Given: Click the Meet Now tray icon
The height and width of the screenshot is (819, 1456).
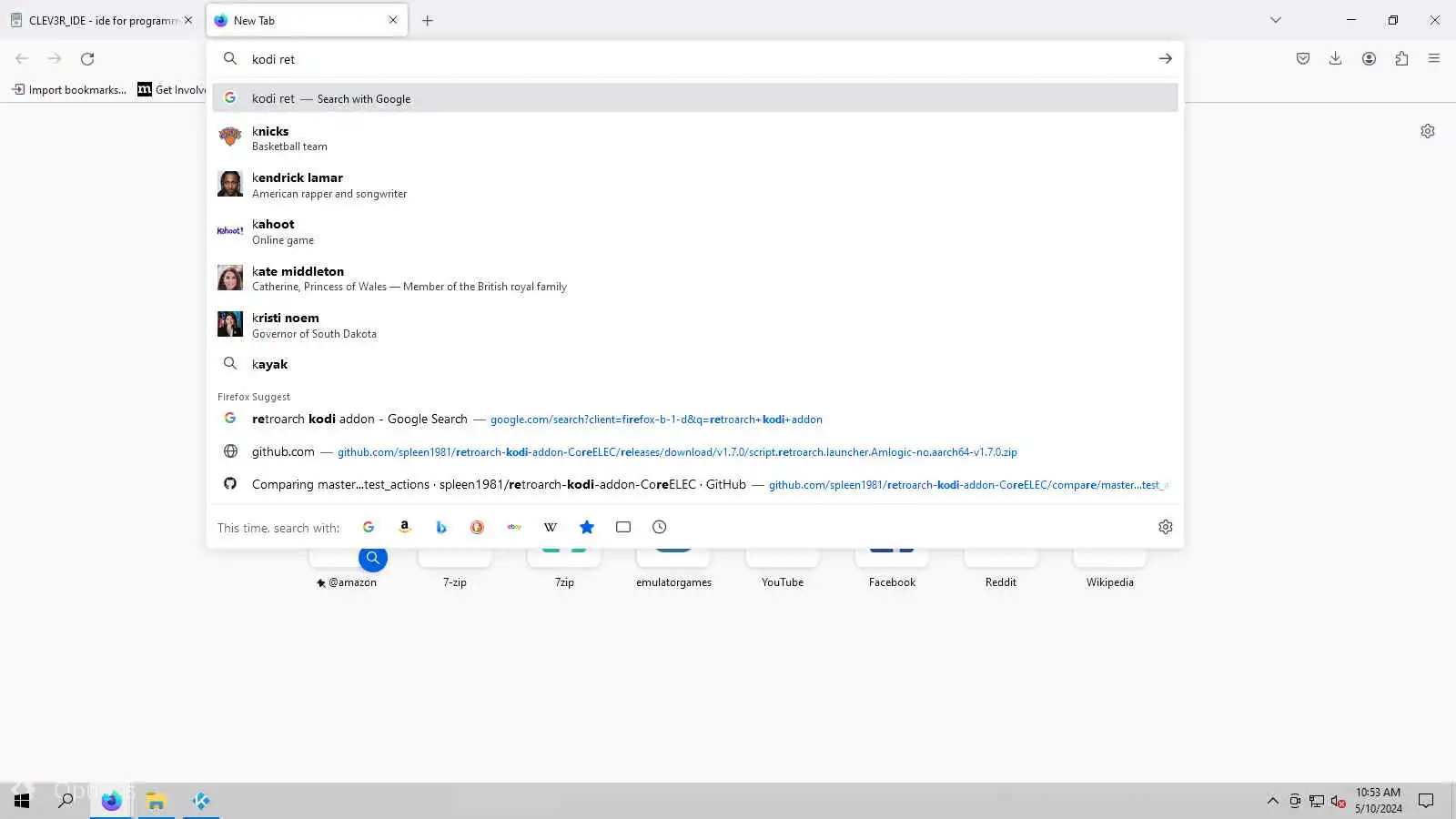Looking at the screenshot, I should (x=1295, y=801).
